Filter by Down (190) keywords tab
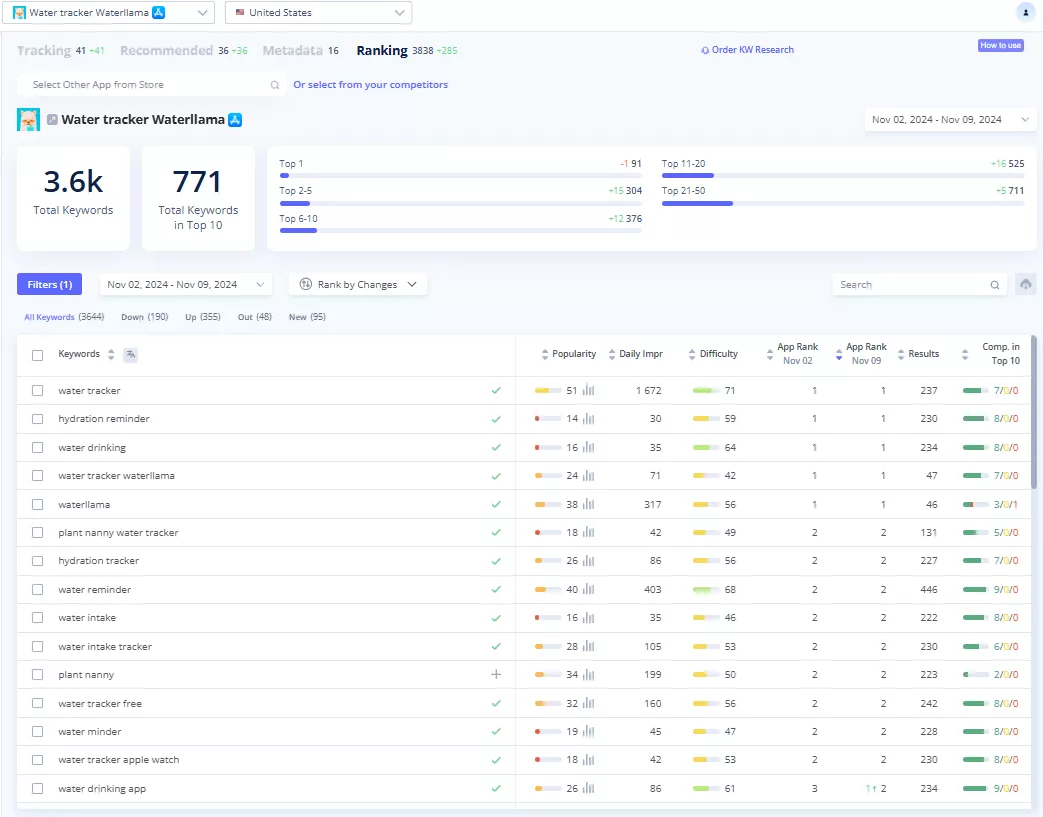Screen dimensions: 1043x817 pyautogui.click(x=144, y=317)
